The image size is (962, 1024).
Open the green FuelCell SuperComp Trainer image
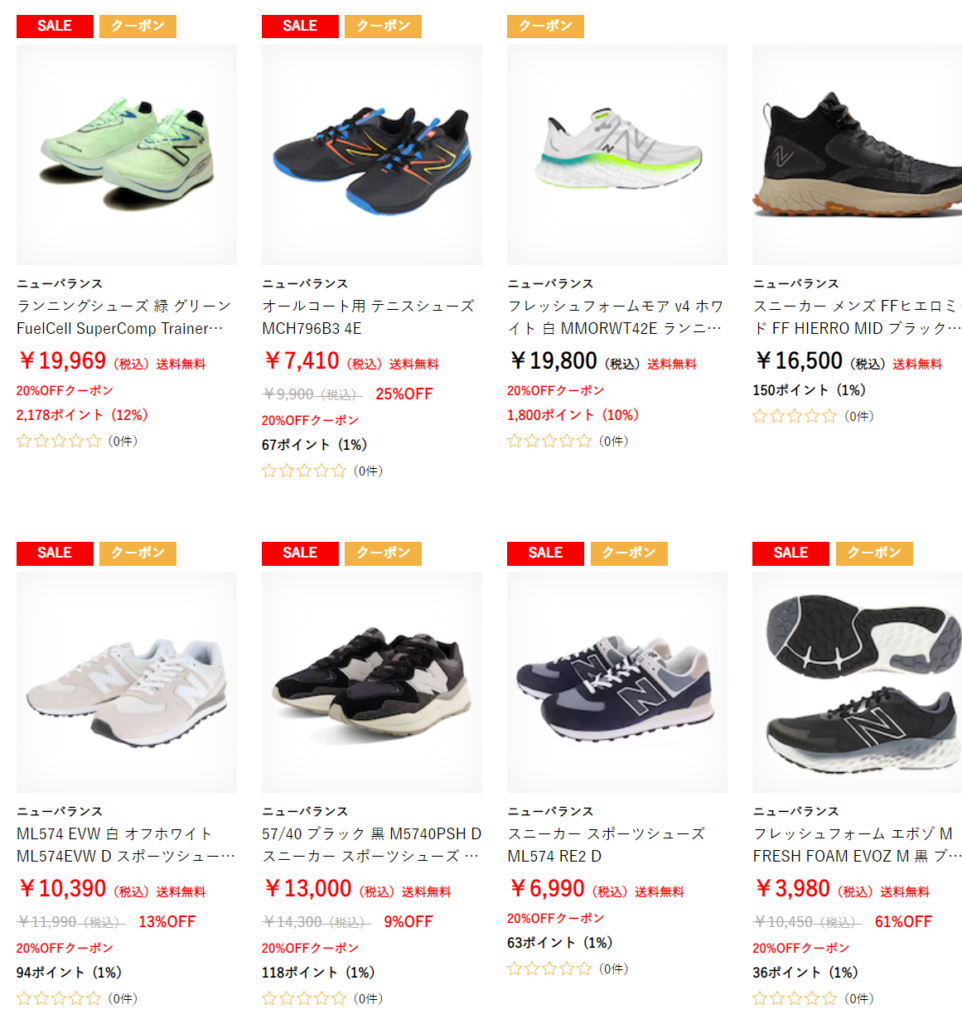click(x=127, y=155)
